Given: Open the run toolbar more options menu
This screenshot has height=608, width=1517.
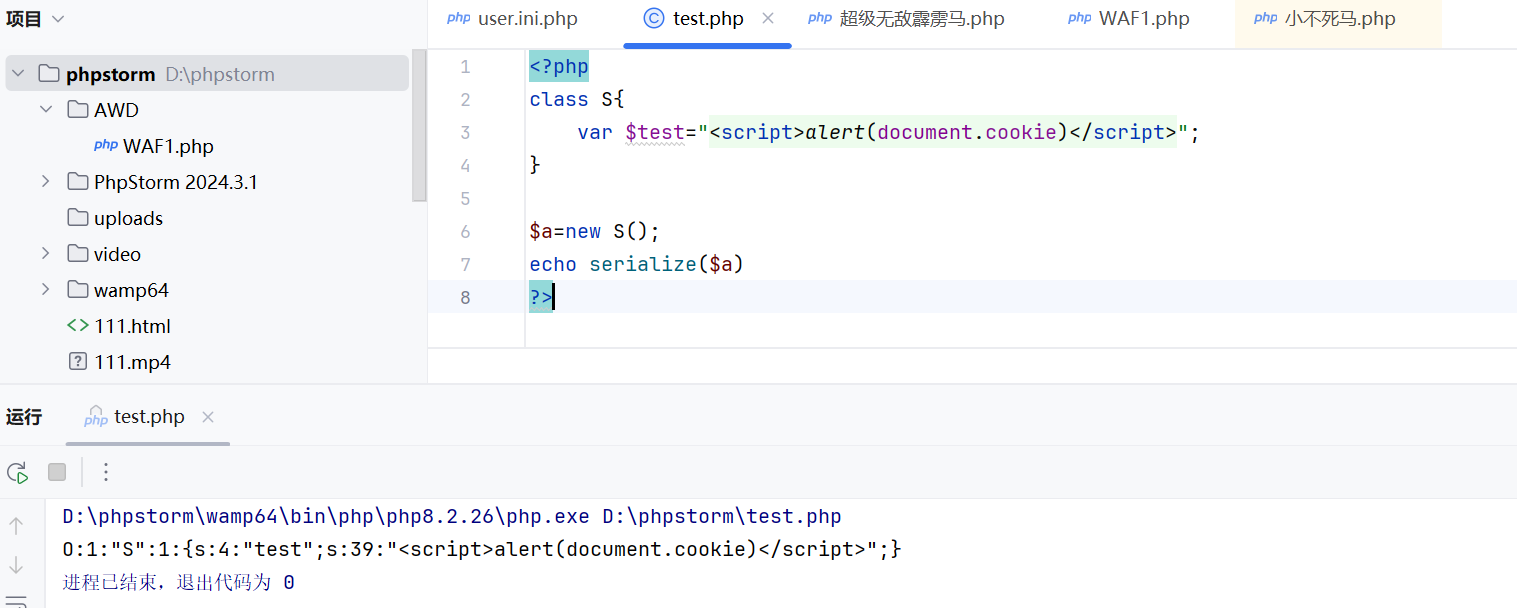Looking at the screenshot, I should pos(106,472).
